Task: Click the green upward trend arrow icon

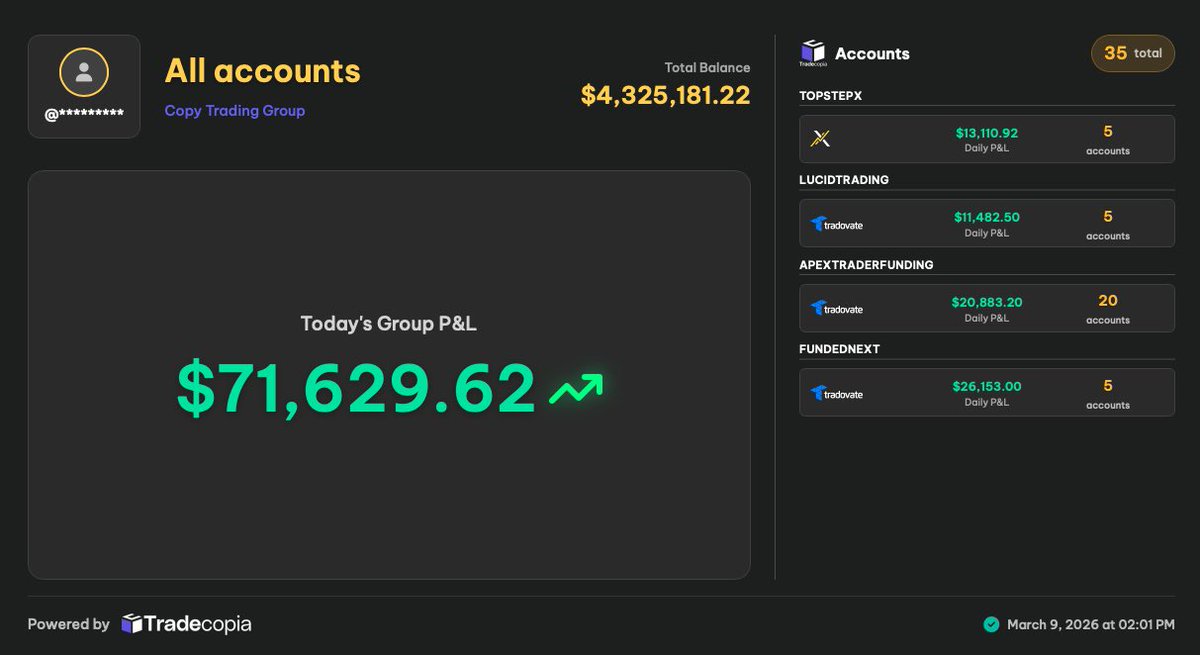Action: (x=576, y=389)
